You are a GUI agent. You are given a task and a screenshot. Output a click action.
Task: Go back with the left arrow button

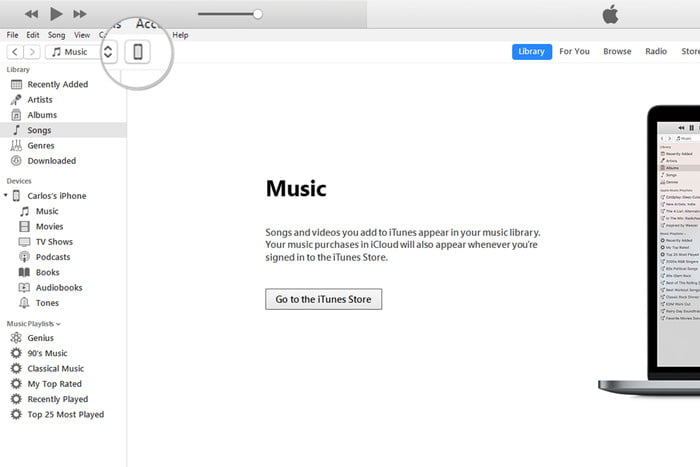pyautogui.click(x=15, y=52)
